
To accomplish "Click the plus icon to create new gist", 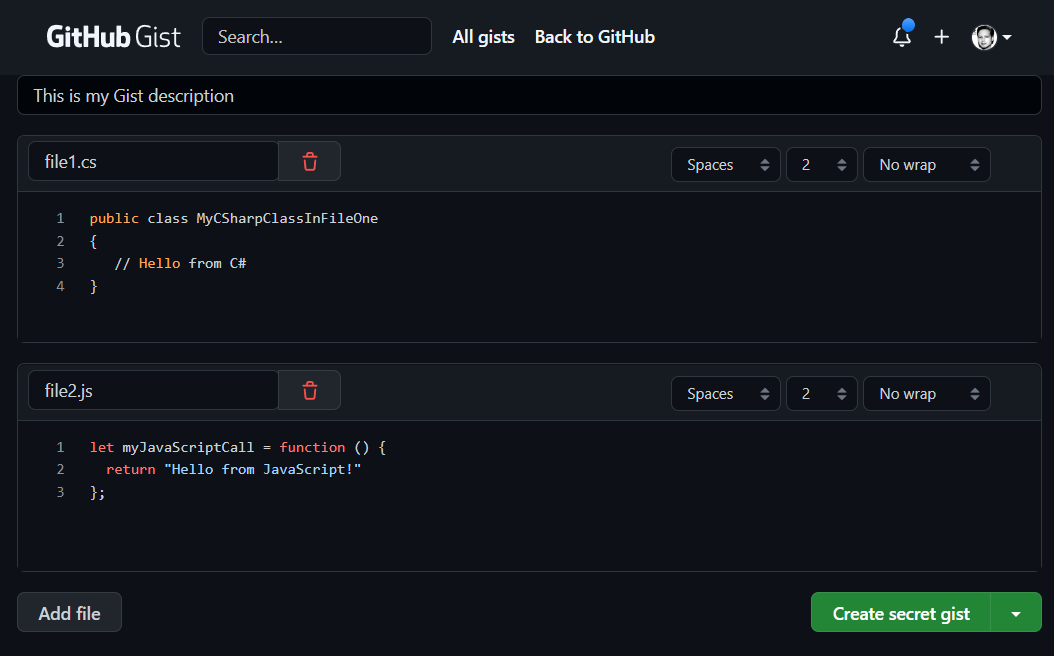I will point(941,36).
